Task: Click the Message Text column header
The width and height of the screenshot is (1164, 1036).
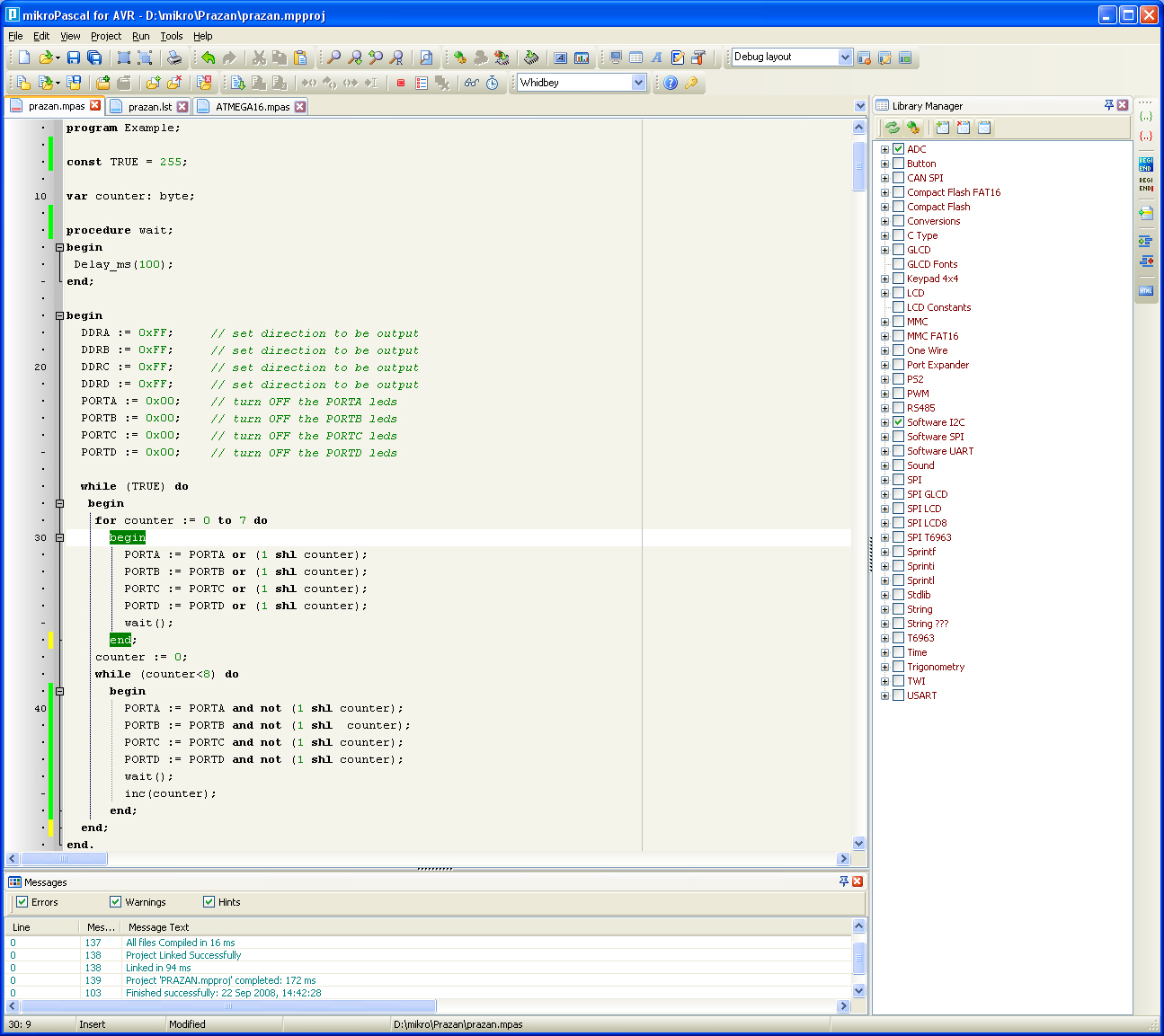Action: [x=158, y=927]
